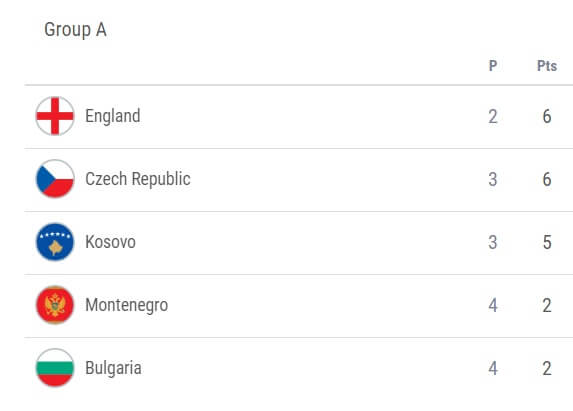Open the Bulgaria team link

113,368
